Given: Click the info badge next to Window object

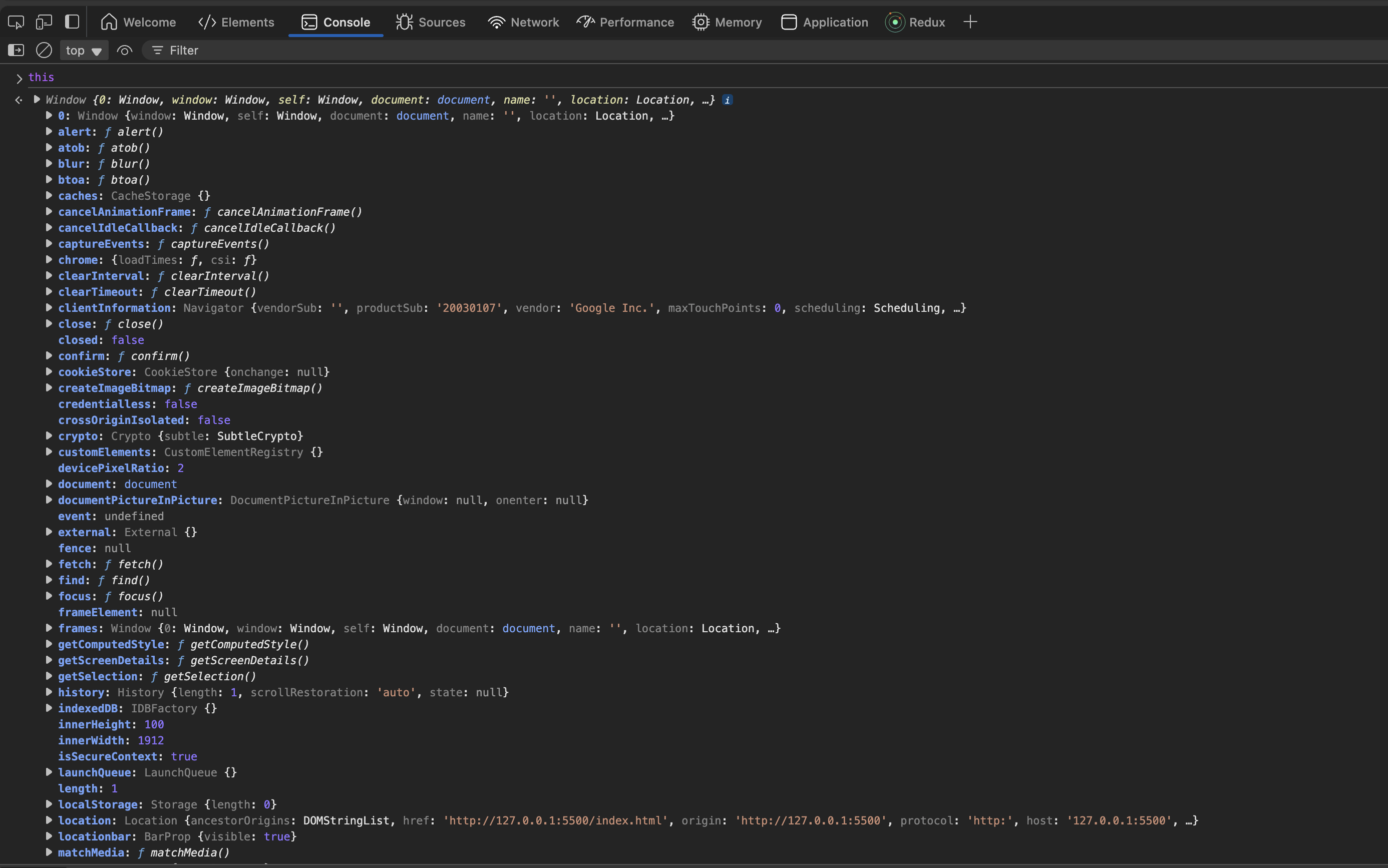Looking at the screenshot, I should coord(727,100).
